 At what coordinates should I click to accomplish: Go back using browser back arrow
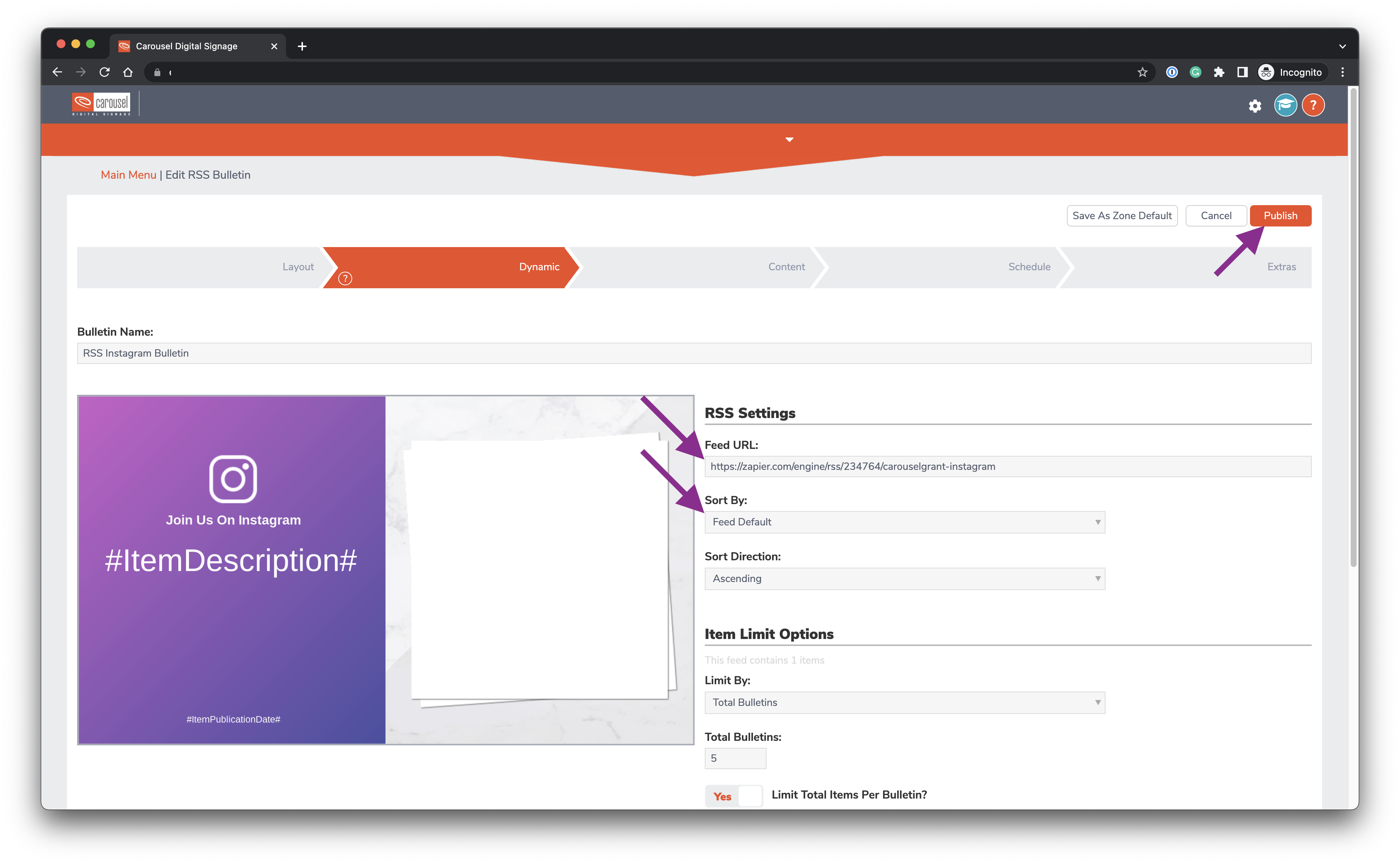(57, 72)
